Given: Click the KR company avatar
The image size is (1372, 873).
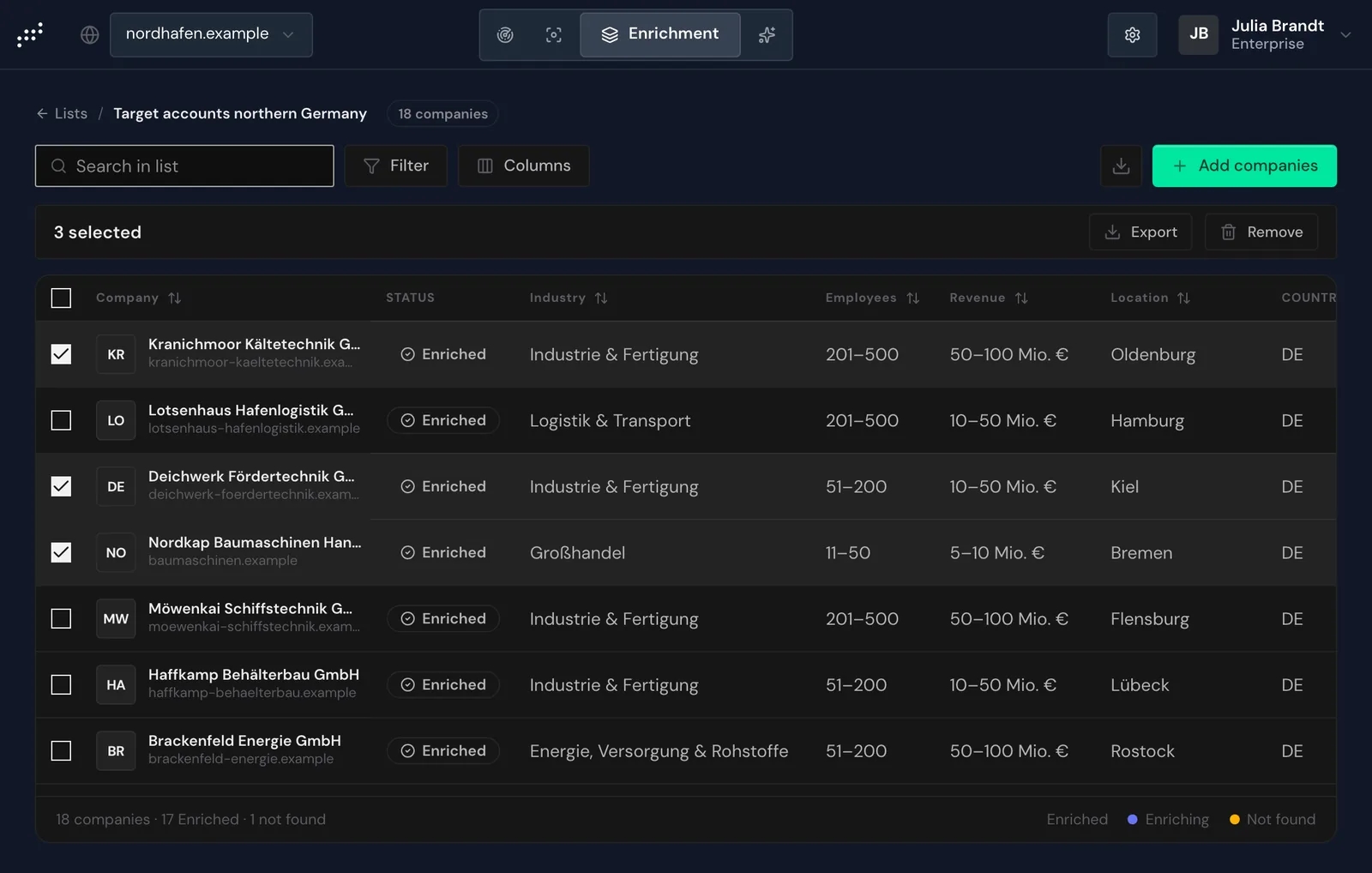Looking at the screenshot, I should coord(116,354).
